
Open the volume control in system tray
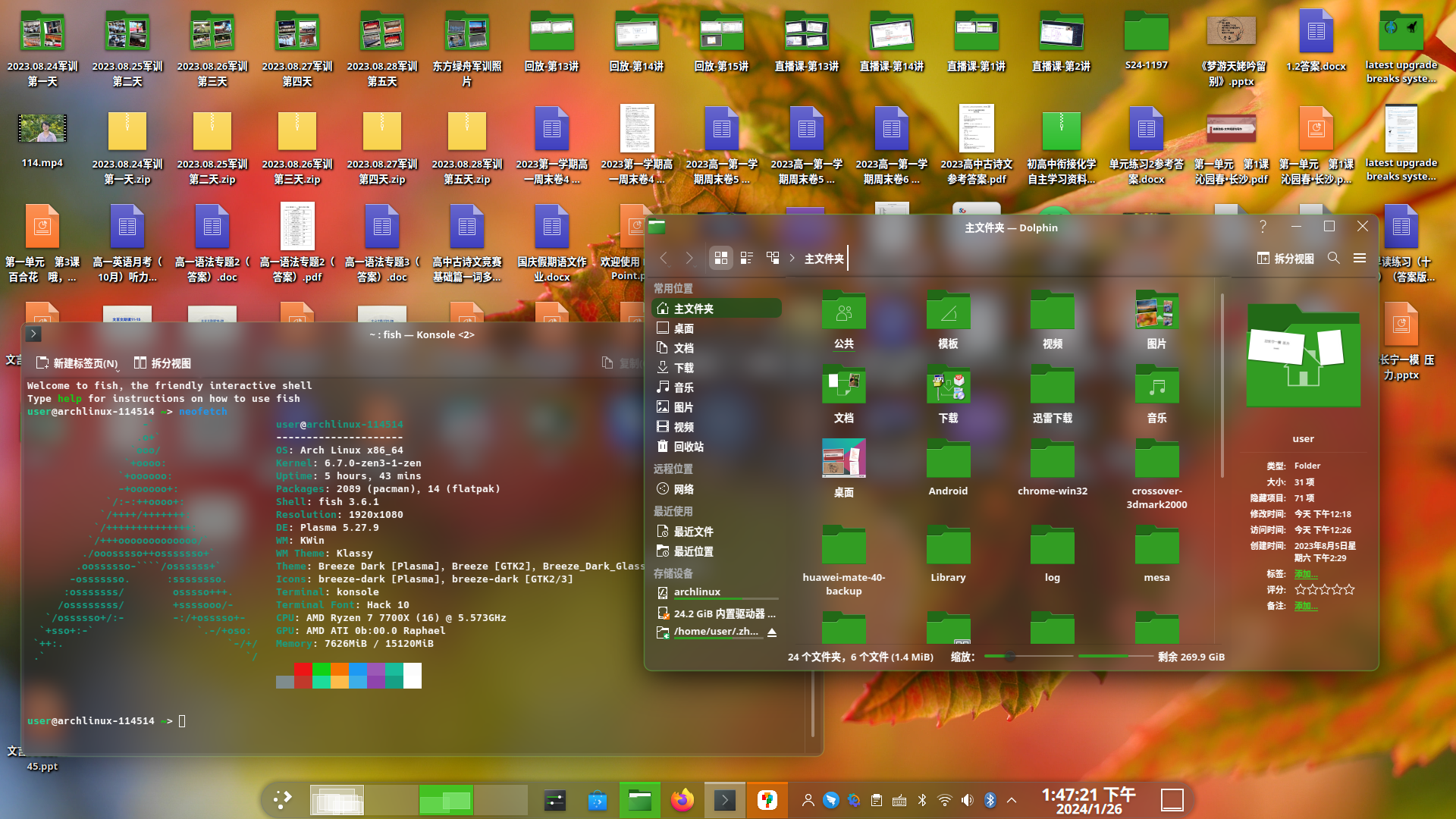tap(967, 800)
